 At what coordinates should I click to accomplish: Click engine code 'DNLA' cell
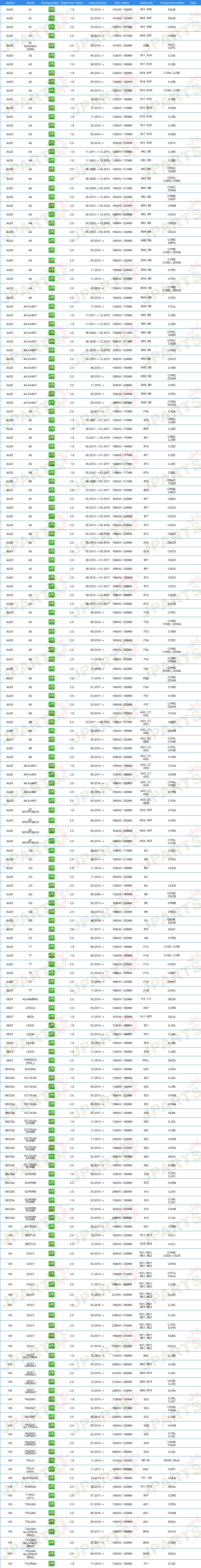[x=172, y=1553]
